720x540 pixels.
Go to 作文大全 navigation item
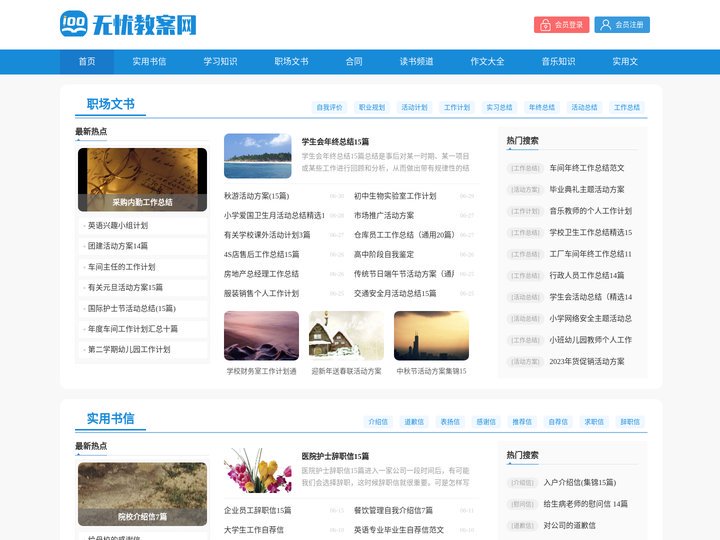click(x=487, y=62)
